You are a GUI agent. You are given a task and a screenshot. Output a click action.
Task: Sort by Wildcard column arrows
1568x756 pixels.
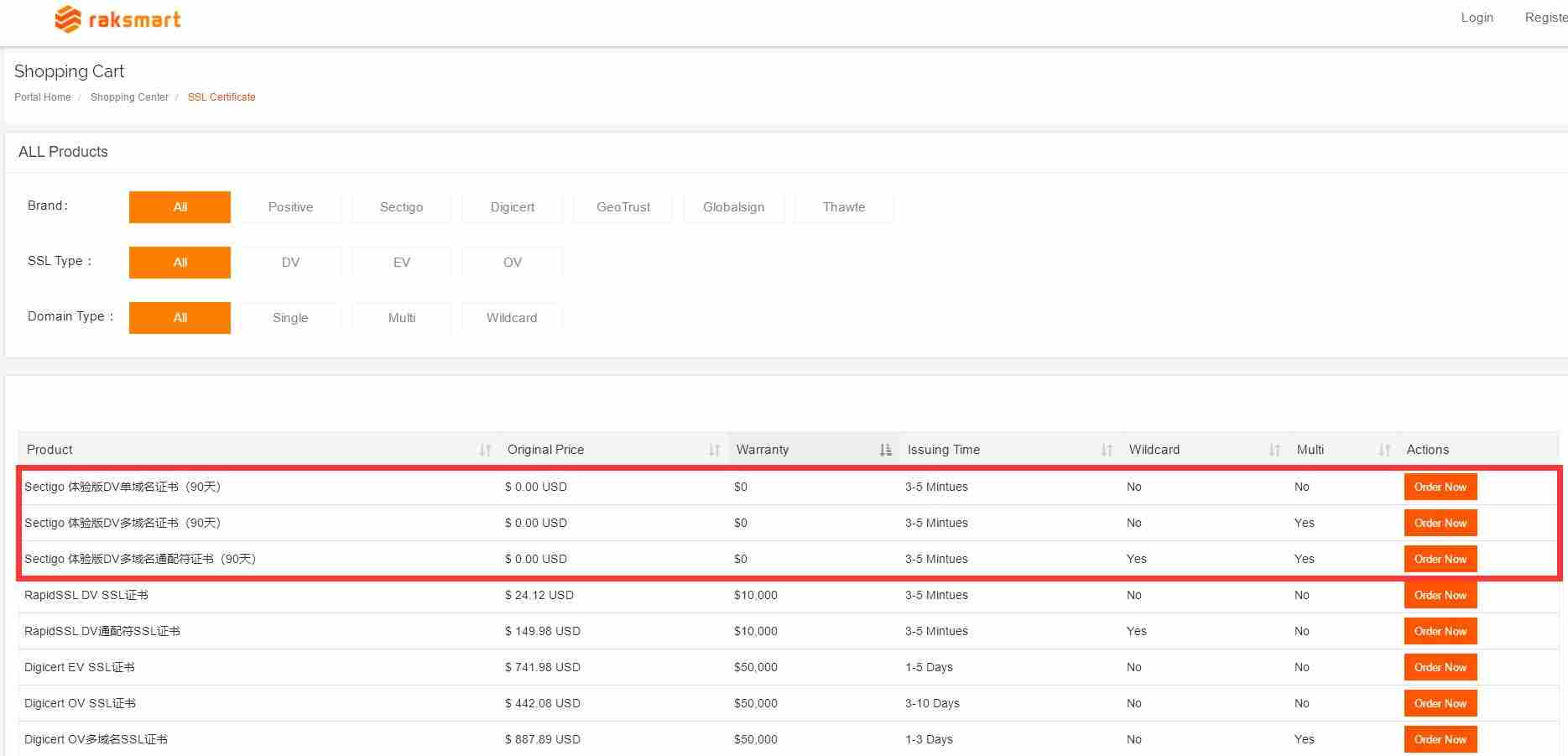point(1274,451)
